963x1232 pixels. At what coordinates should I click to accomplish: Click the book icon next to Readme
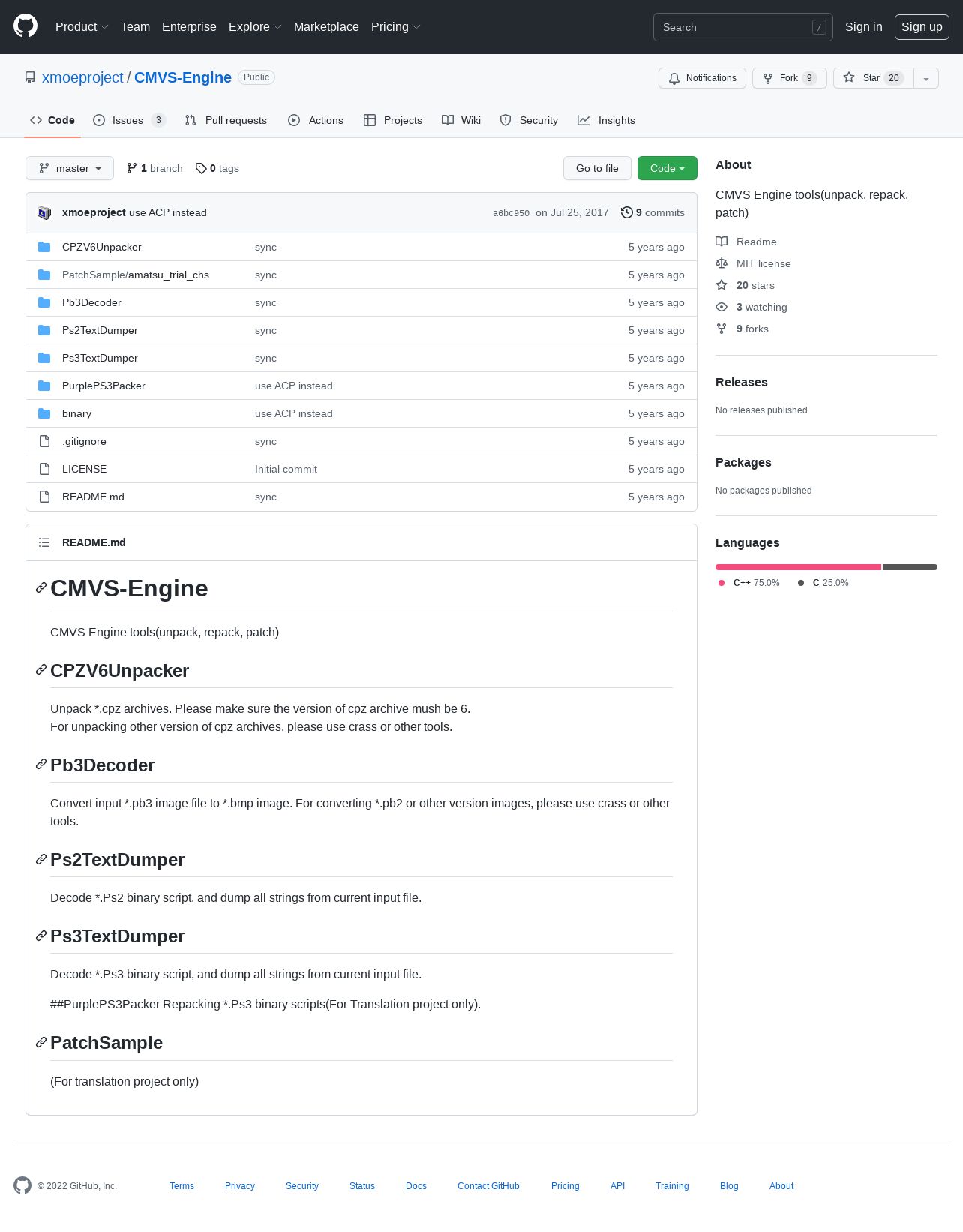(x=721, y=242)
